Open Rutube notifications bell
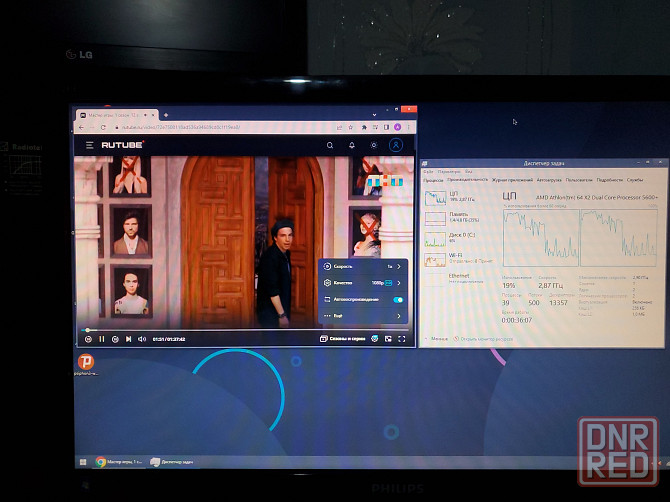Image resolution: width=670 pixels, height=502 pixels. (352, 145)
